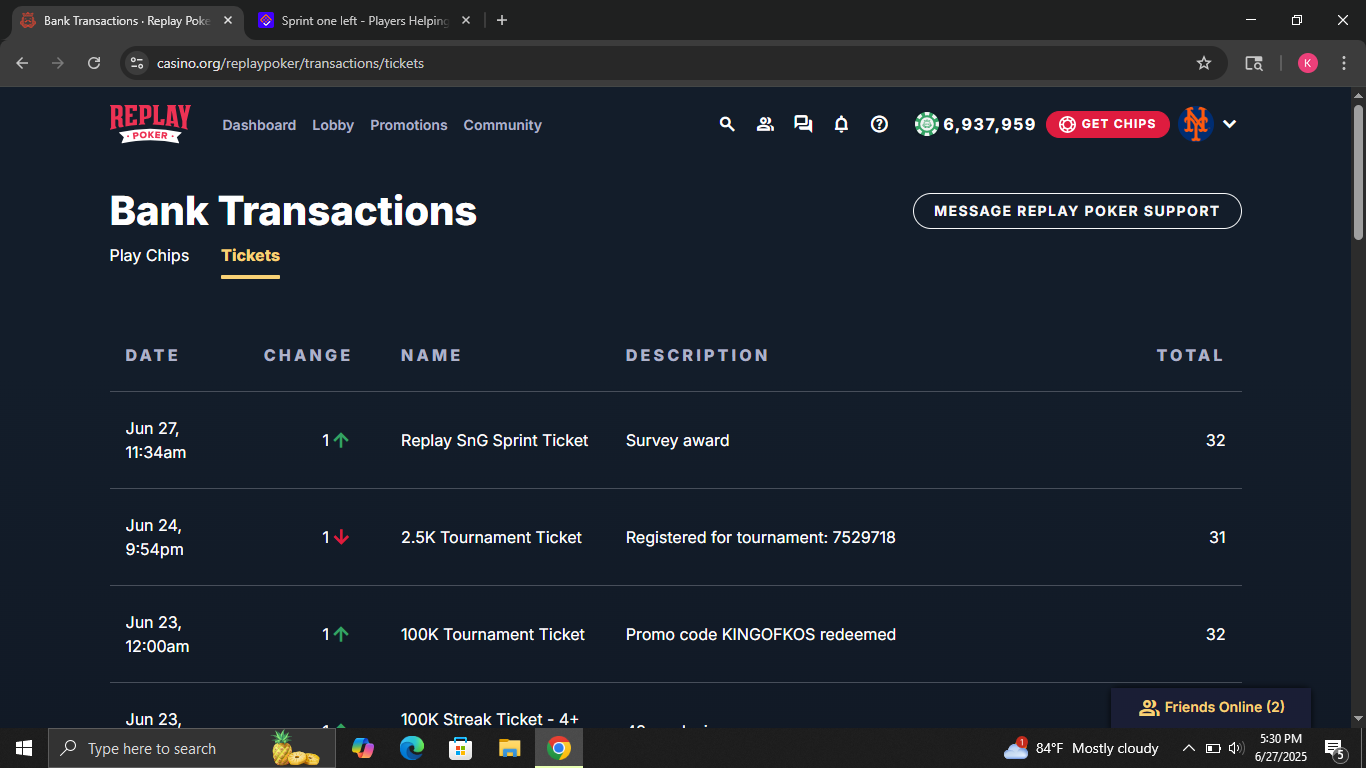Click the 100K Streak Ticket - 4+ name
The height and width of the screenshot is (768, 1366).
490,719
